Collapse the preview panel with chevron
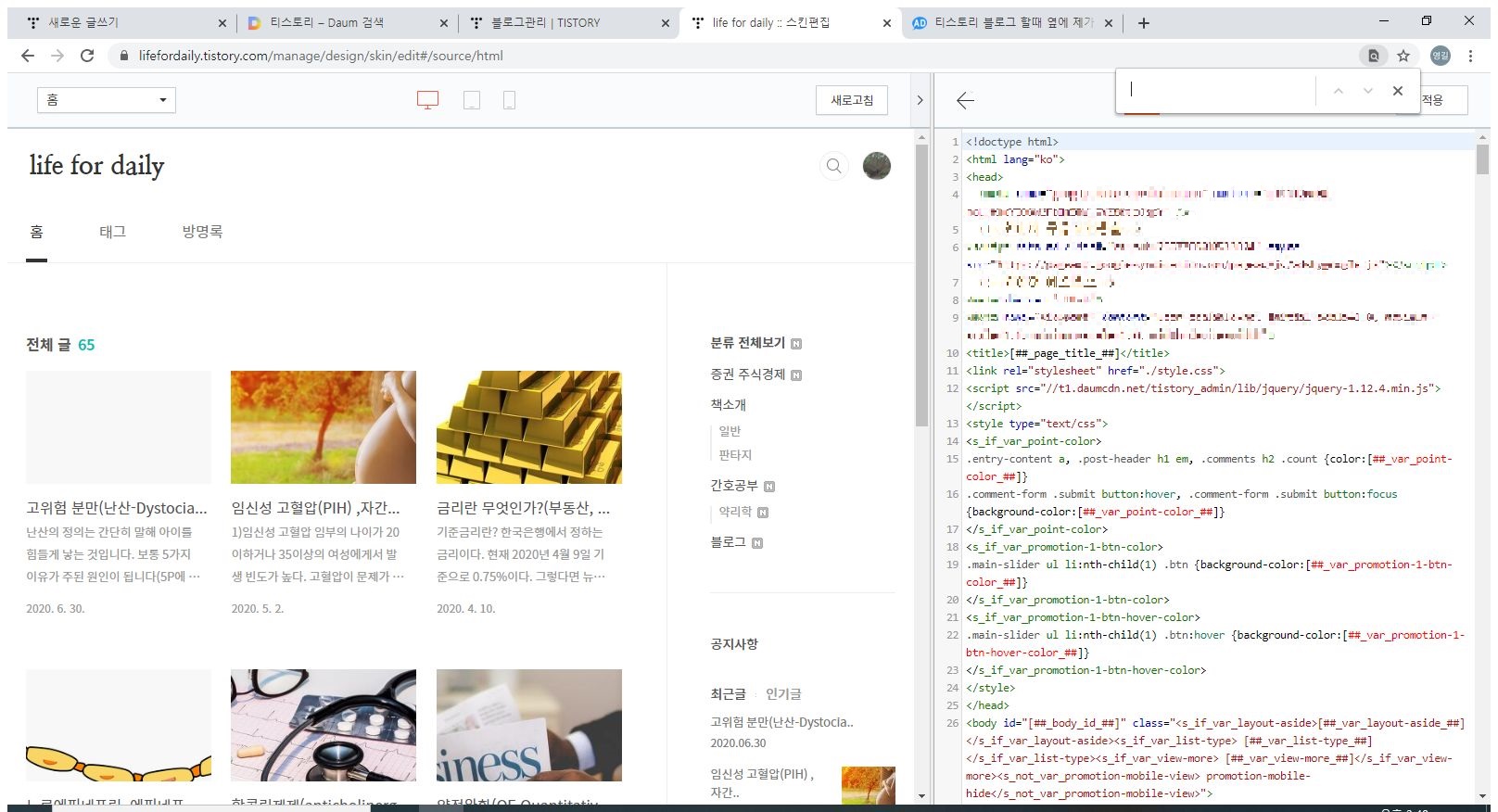Image resolution: width=1498 pixels, height=812 pixels. [920, 100]
